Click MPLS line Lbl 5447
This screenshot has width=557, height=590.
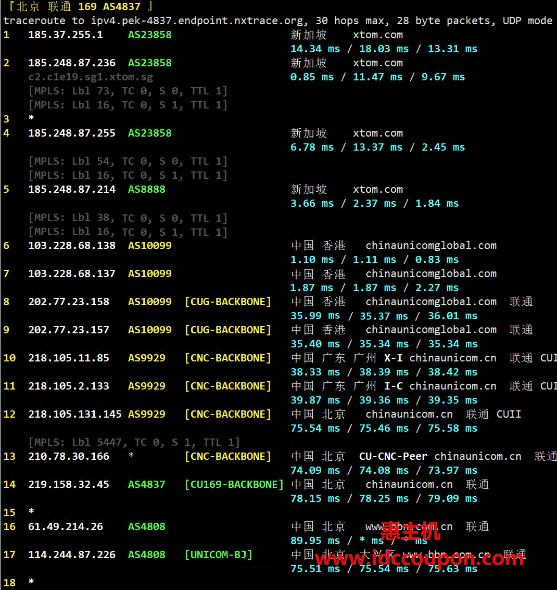(x=134, y=442)
